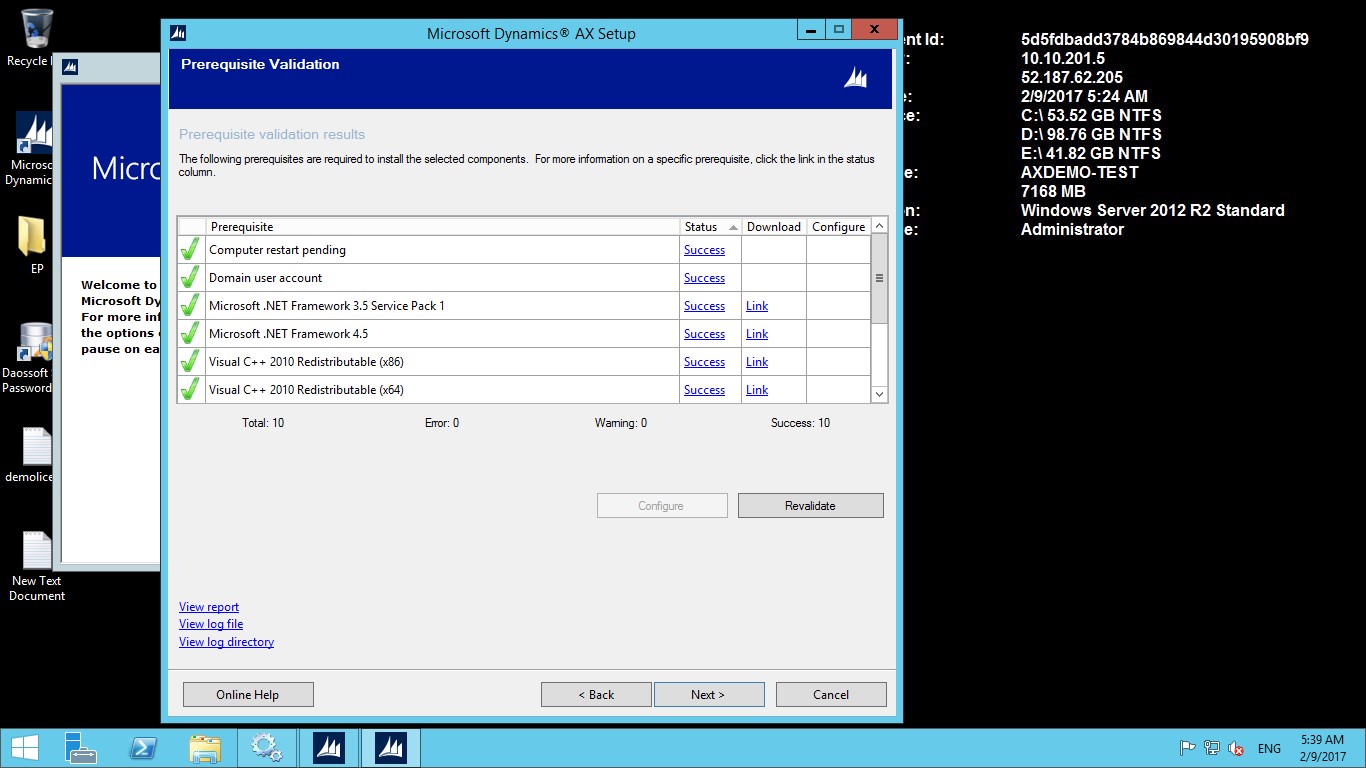Click the Total: 10 summary text
Viewport: 1366px width, 768px height.
coord(263,423)
